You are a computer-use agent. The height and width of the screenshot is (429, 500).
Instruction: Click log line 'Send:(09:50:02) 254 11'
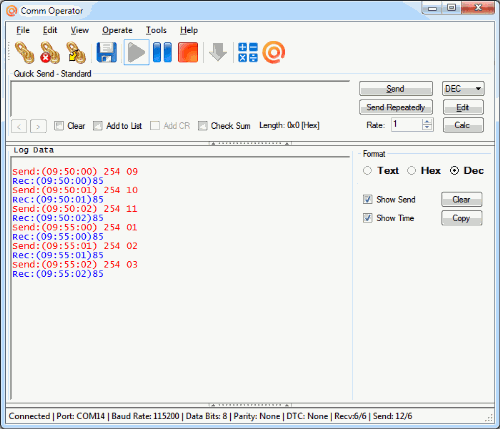75,209
